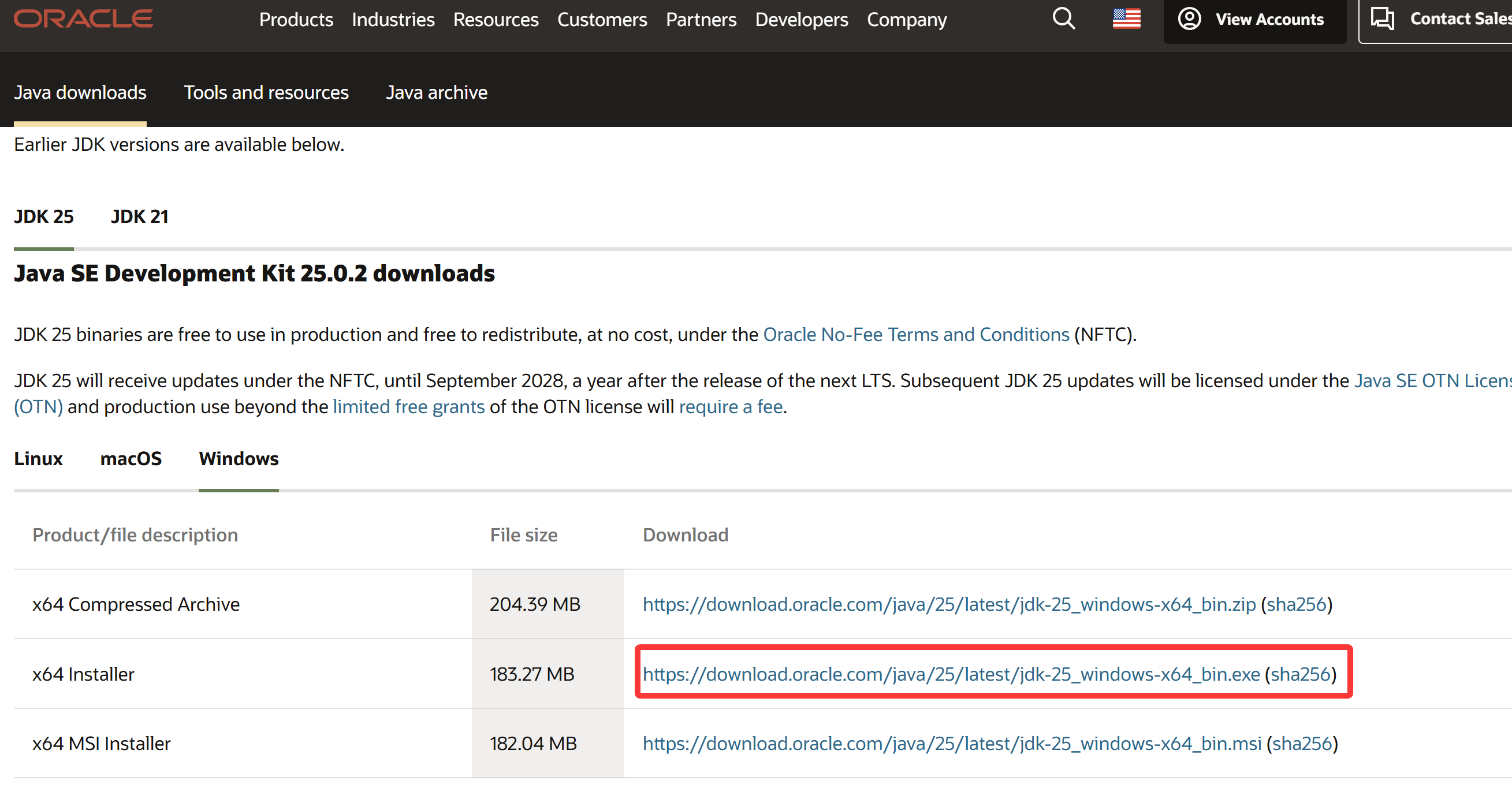The width and height of the screenshot is (1512, 787).
Task: Select the JDK 21 tab
Action: [139, 217]
